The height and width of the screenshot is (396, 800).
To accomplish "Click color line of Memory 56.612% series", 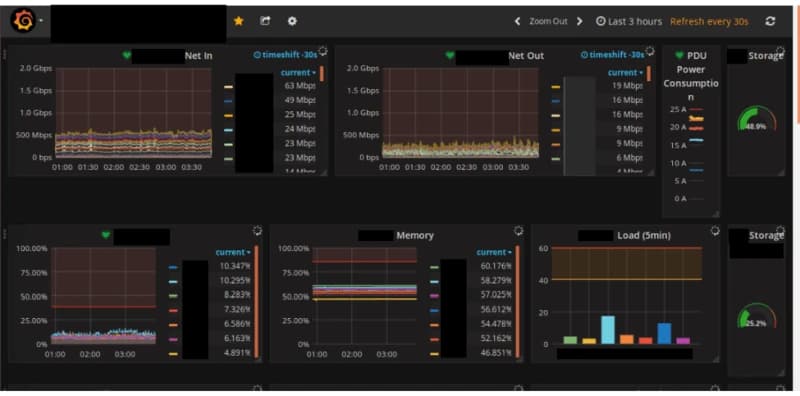I will click(x=434, y=310).
